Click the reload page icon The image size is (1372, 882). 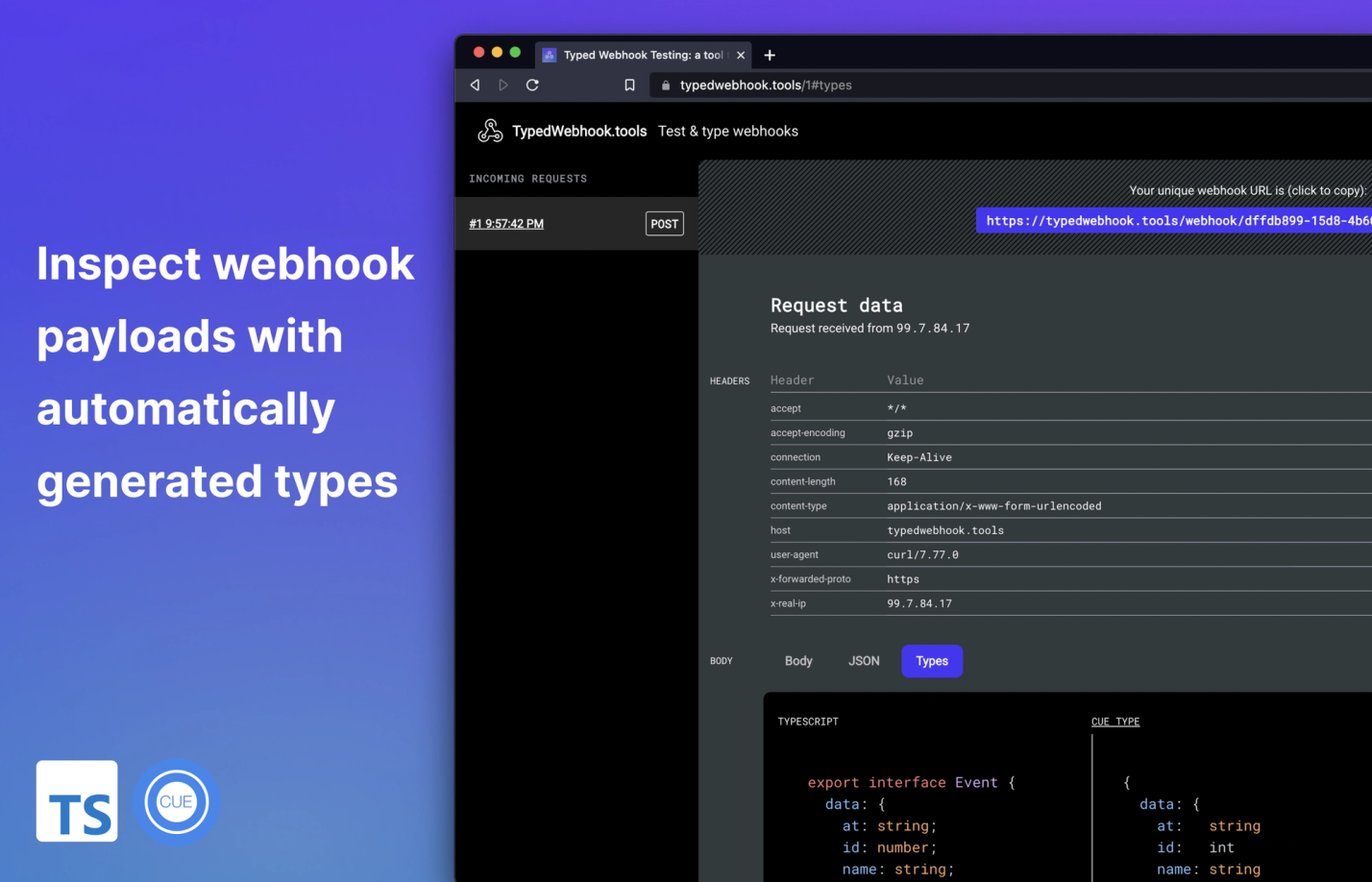pos(532,85)
